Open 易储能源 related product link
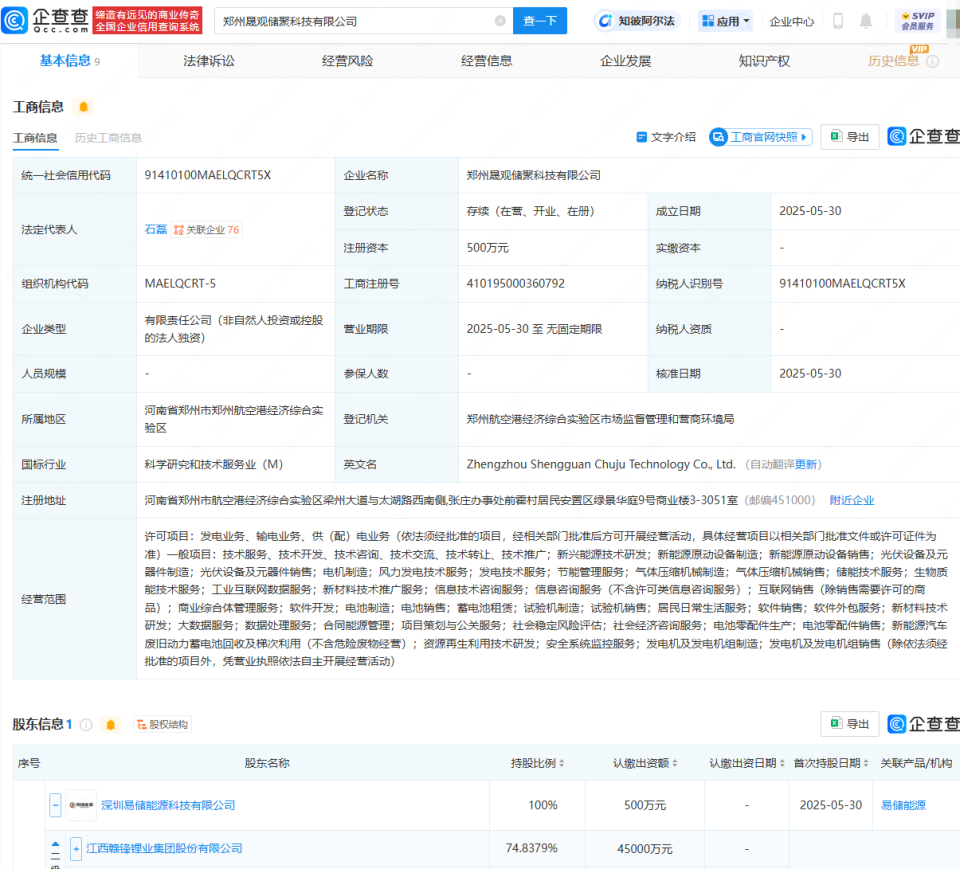Screen dimensions: 960x869 903,805
